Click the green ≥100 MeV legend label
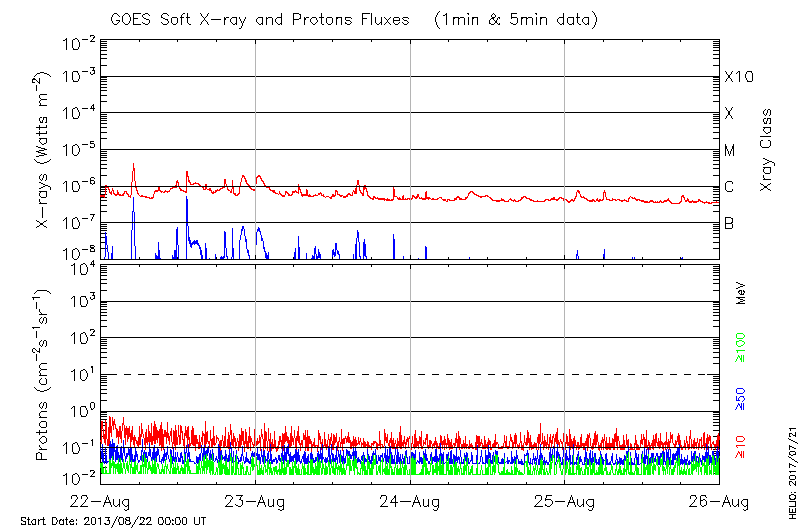This screenshot has width=800, height=530. pyautogui.click(x=741, y=349)
